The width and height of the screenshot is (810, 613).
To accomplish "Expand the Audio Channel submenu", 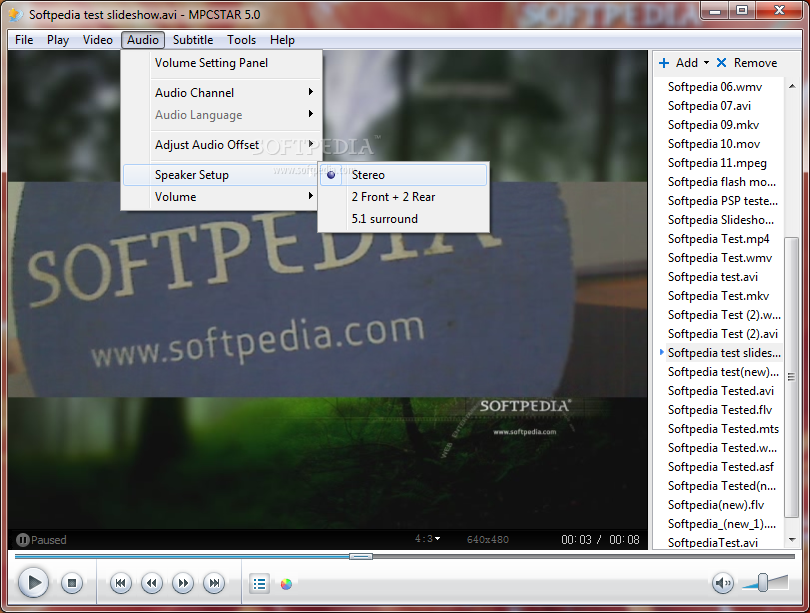I will pos(221,92).
